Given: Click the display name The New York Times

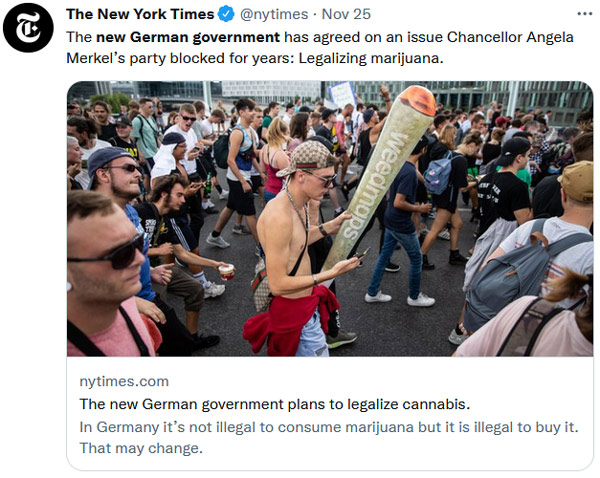Looking at the screenshot, I should coord(140,14).
